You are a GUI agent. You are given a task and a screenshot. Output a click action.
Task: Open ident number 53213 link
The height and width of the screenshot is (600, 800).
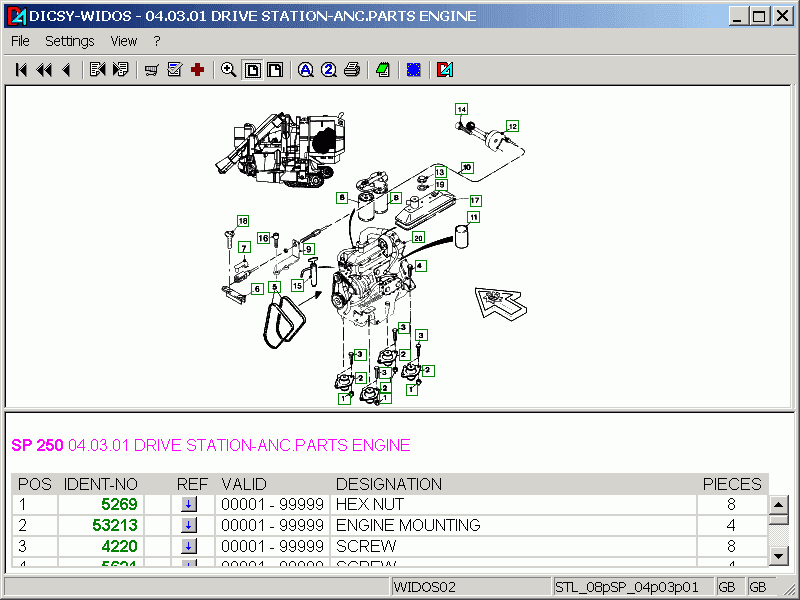(115, 525)
